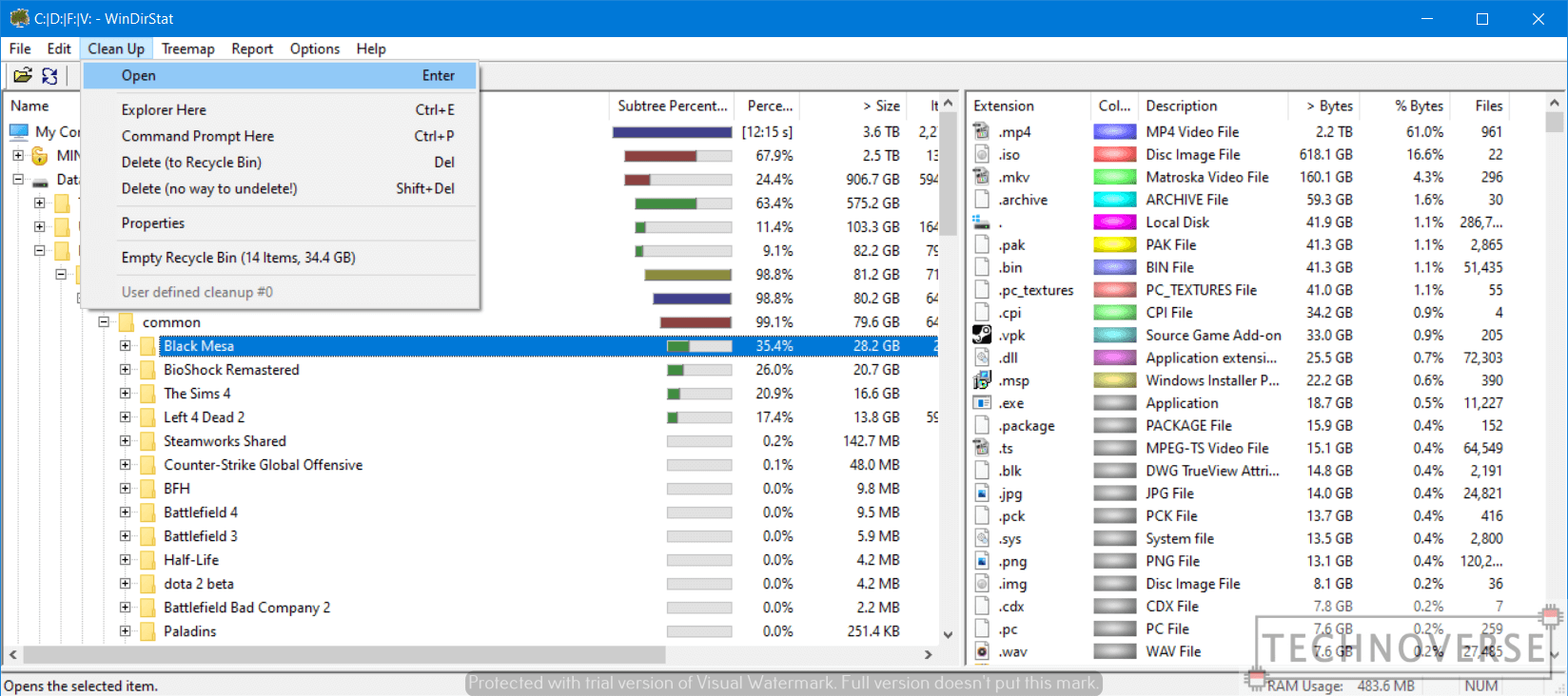This screenshot has height=696, width=1568.
Task: Expand the BioShock Remastered node
Action: (x=125, y=370)
